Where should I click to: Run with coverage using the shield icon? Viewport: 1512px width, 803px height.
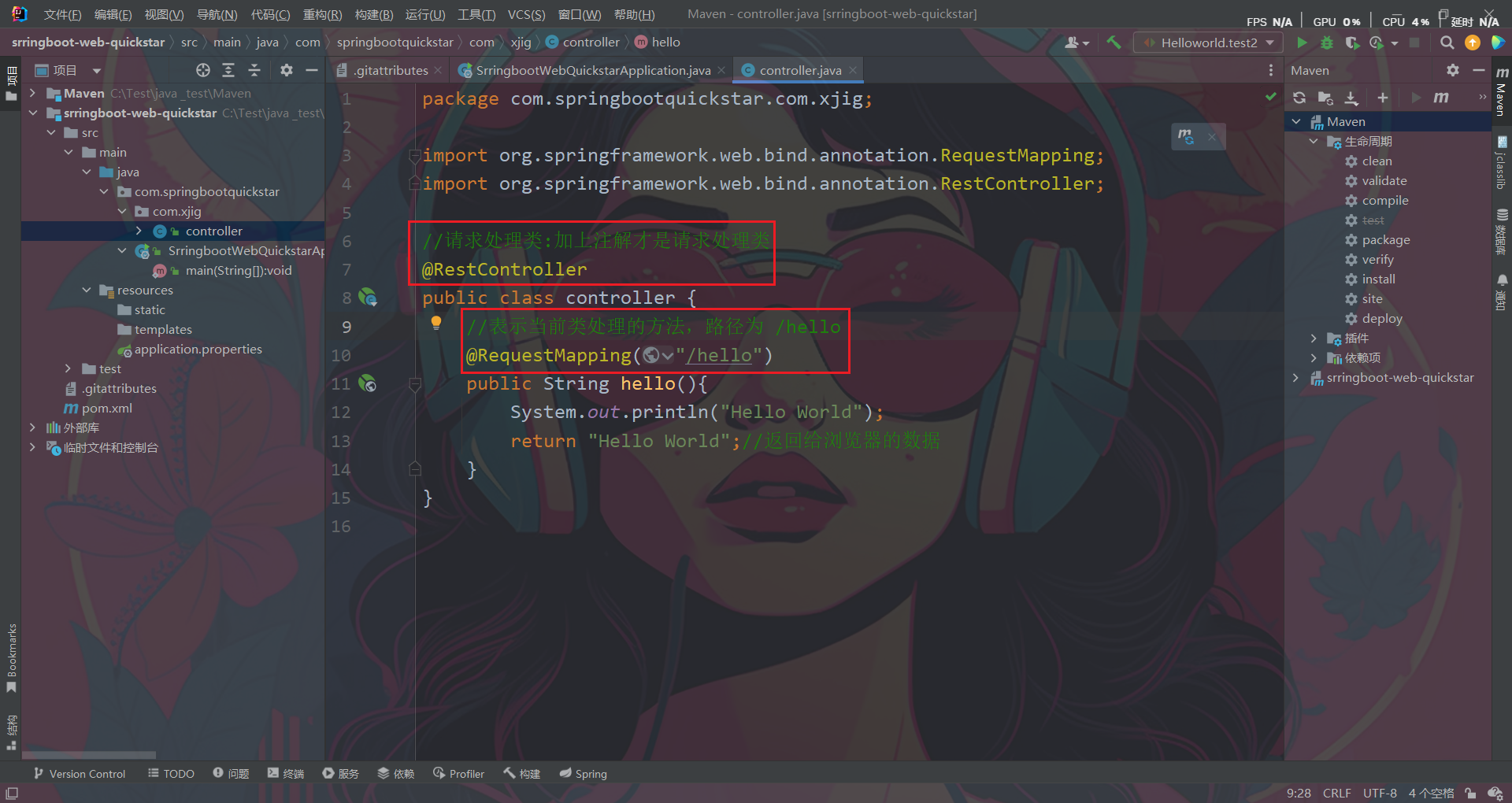(x=1352, y=43)
